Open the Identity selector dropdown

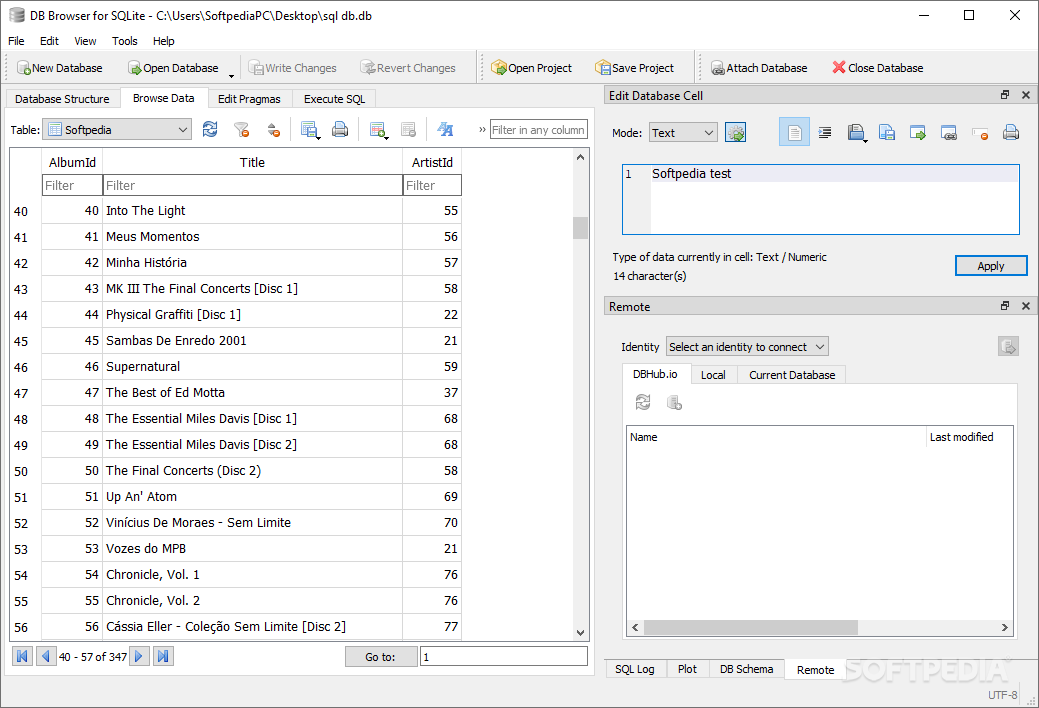tap(747, 347)
